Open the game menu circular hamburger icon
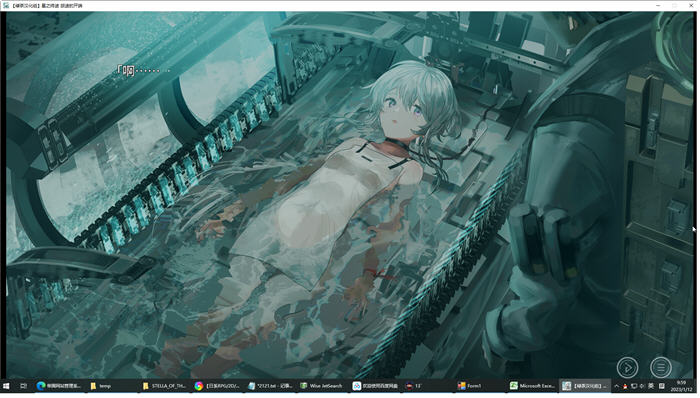Screen dimensions: 700x398 point(660,368)
